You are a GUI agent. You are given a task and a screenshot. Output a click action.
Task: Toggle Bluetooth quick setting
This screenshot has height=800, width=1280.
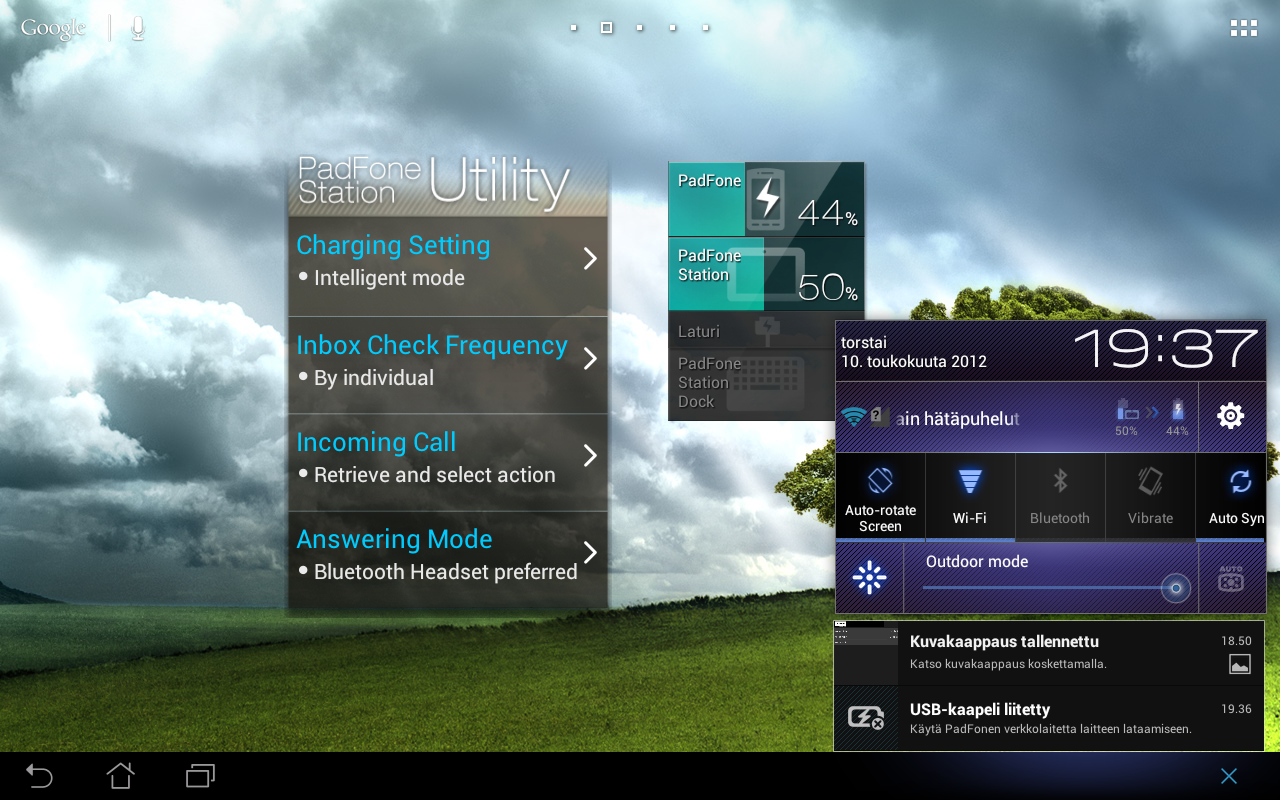point(1060,497)
